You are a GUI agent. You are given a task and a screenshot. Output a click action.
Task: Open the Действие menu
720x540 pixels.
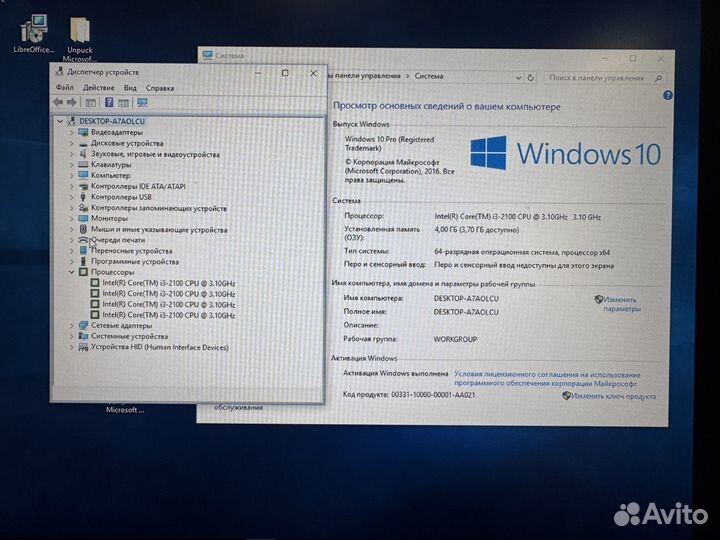click(x=98, y=88)
